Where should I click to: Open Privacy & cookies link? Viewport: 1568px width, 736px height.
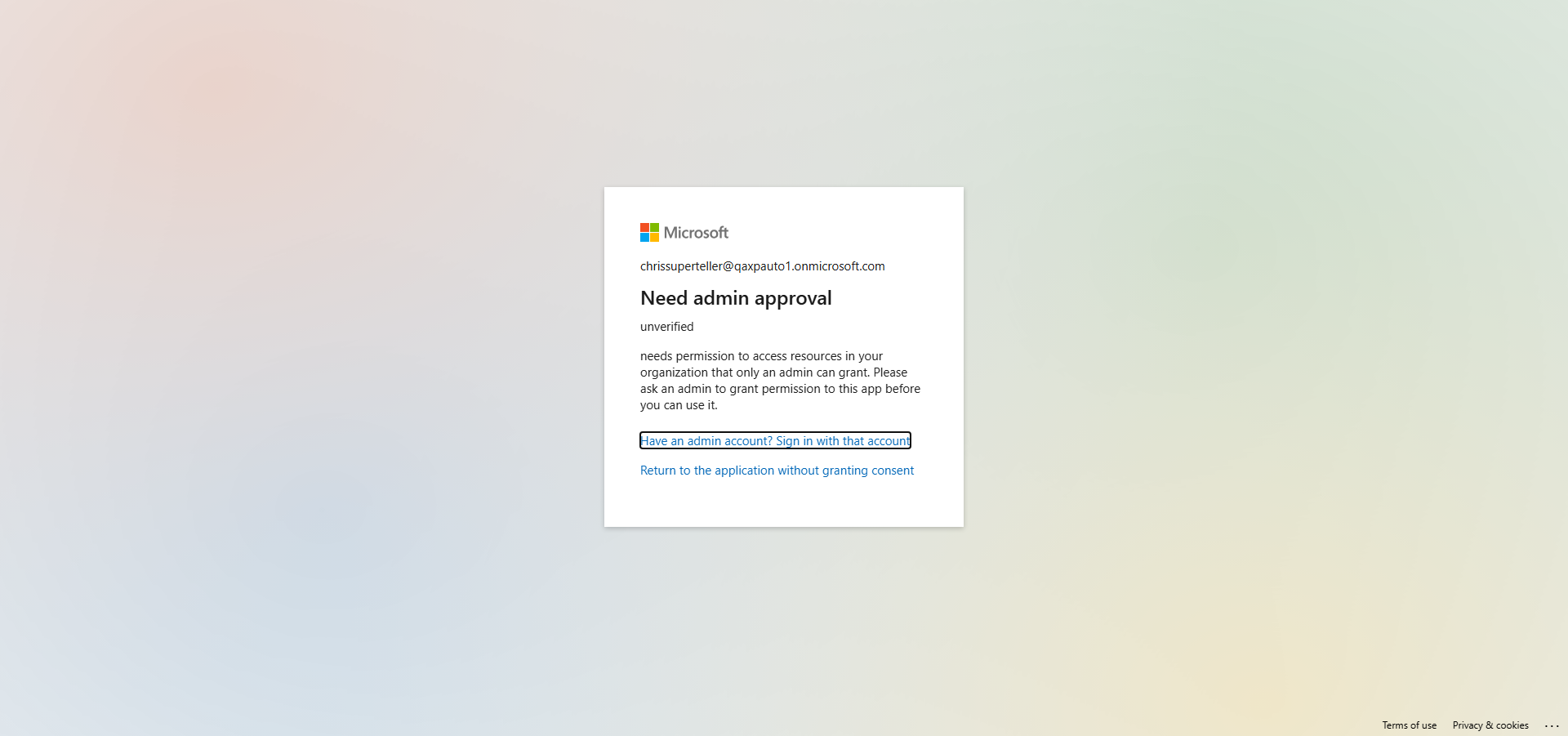point(1490,725)
